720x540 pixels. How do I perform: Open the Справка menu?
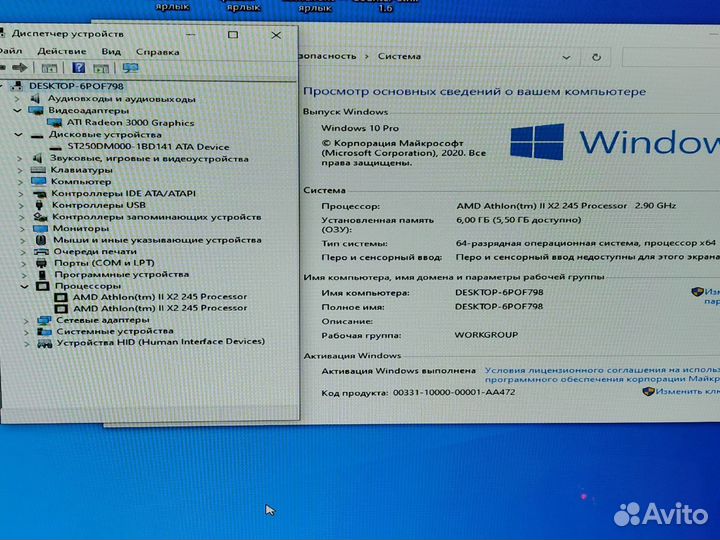[158, 52]
